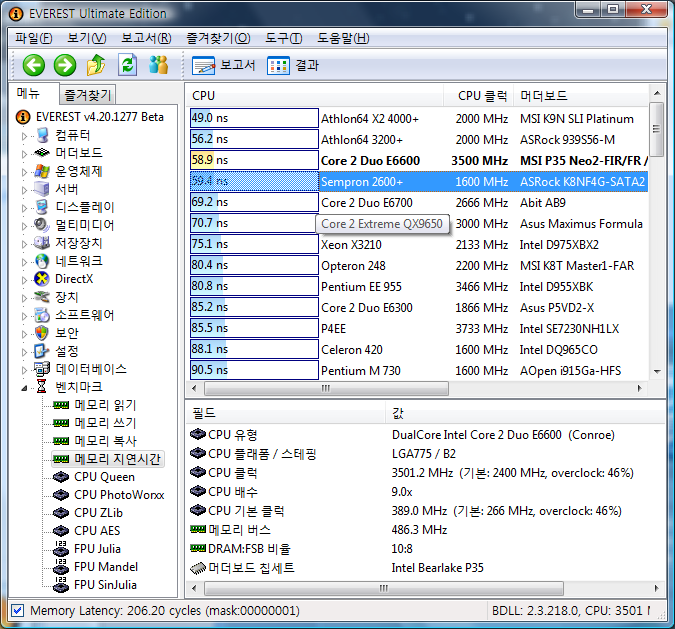This screenshot has height=629, width=675.
Task: Select CPU ZLib benchmark
Action: (99, 513)
